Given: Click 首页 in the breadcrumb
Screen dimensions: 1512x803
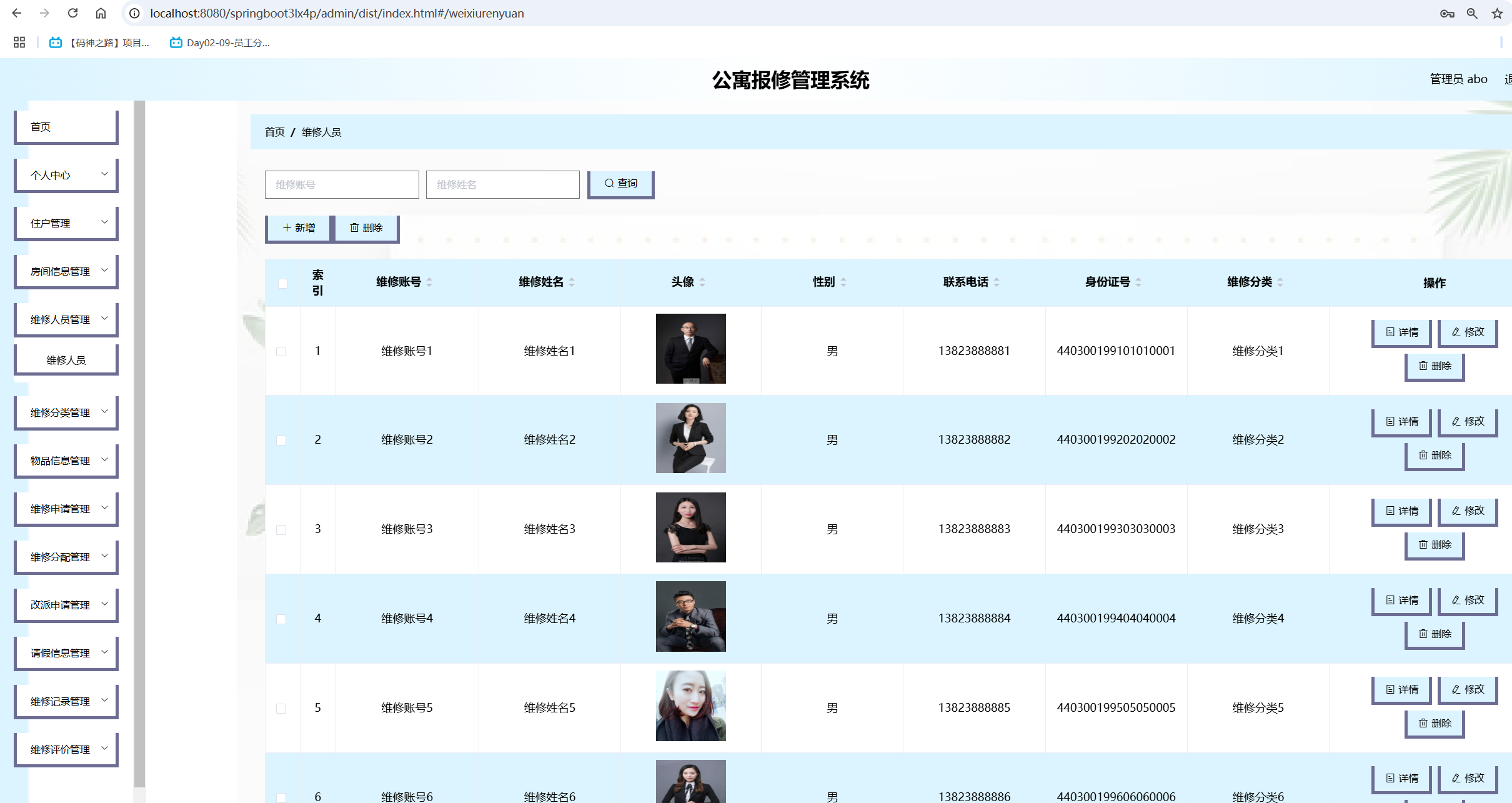Looking at the screenshot, I should click(x=274, y=132).
